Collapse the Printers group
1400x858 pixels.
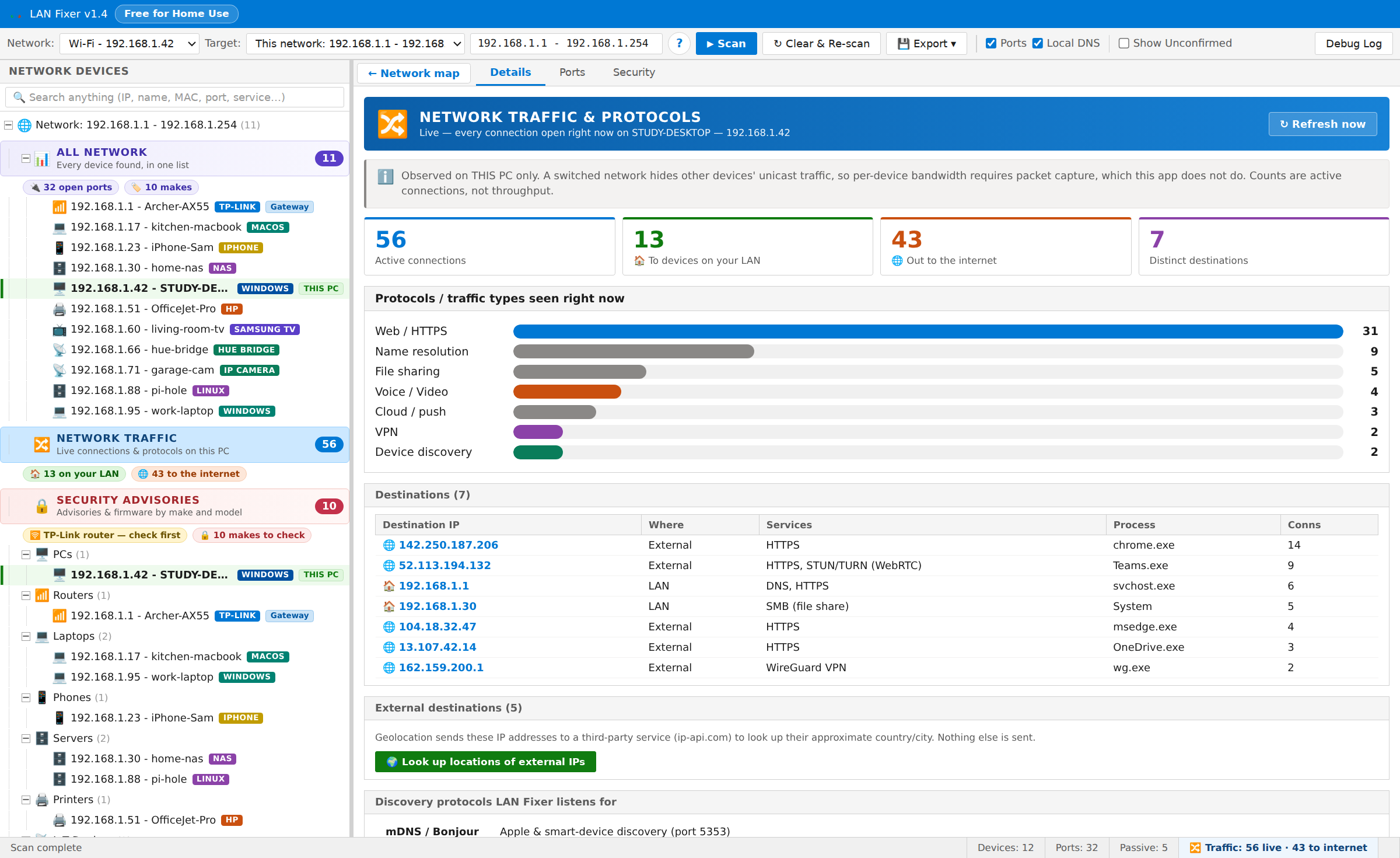coord(26,800)
